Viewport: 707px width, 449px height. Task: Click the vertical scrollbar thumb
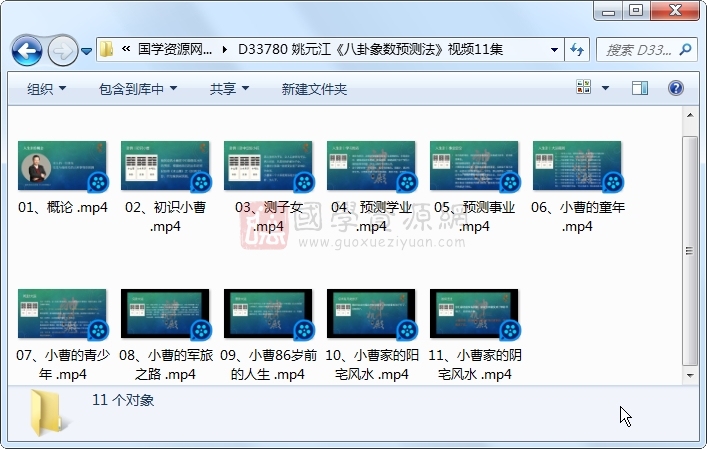pyautogui.click(x=690, y=251)
